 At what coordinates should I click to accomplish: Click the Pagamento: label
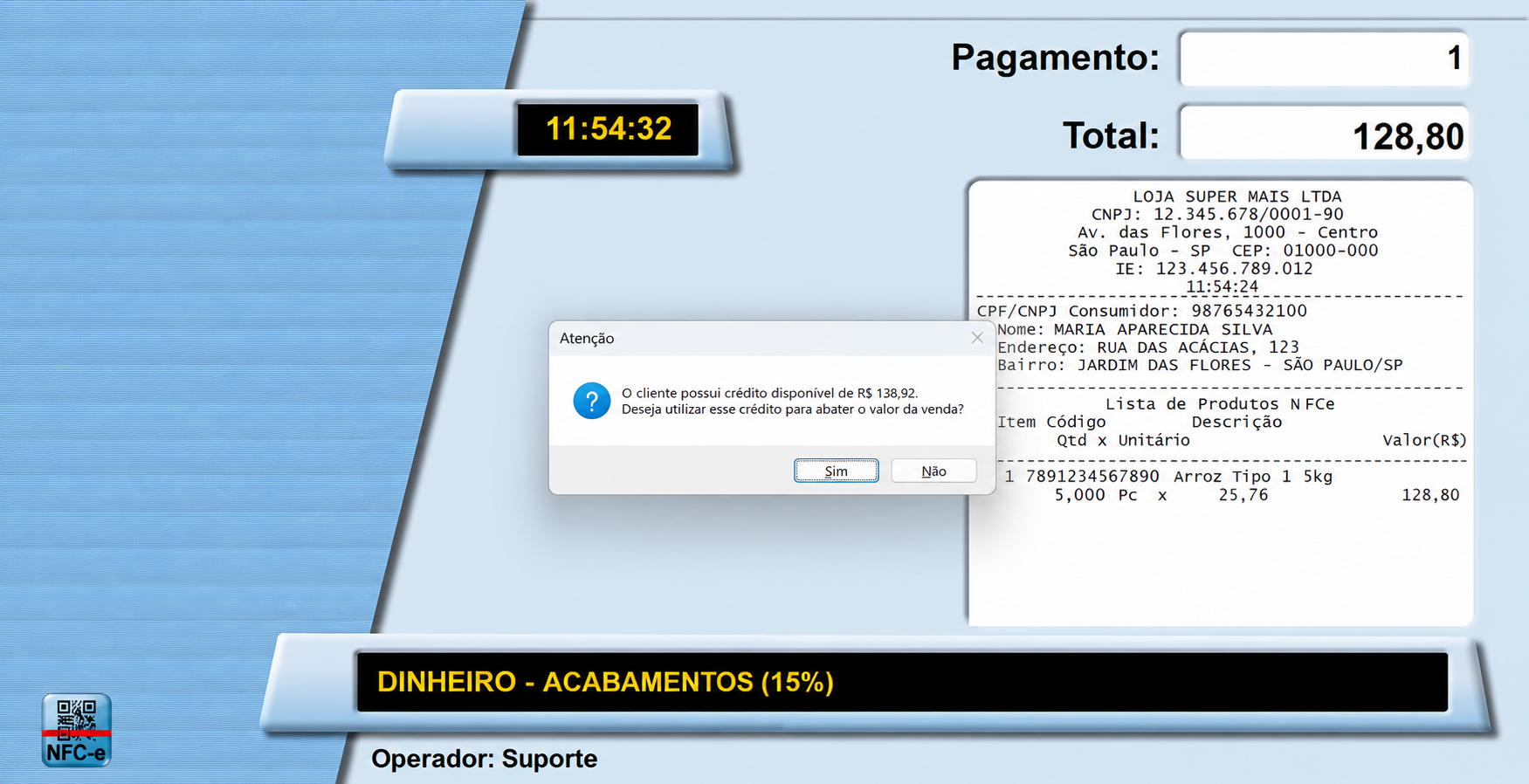click(x=1055, y=58)
